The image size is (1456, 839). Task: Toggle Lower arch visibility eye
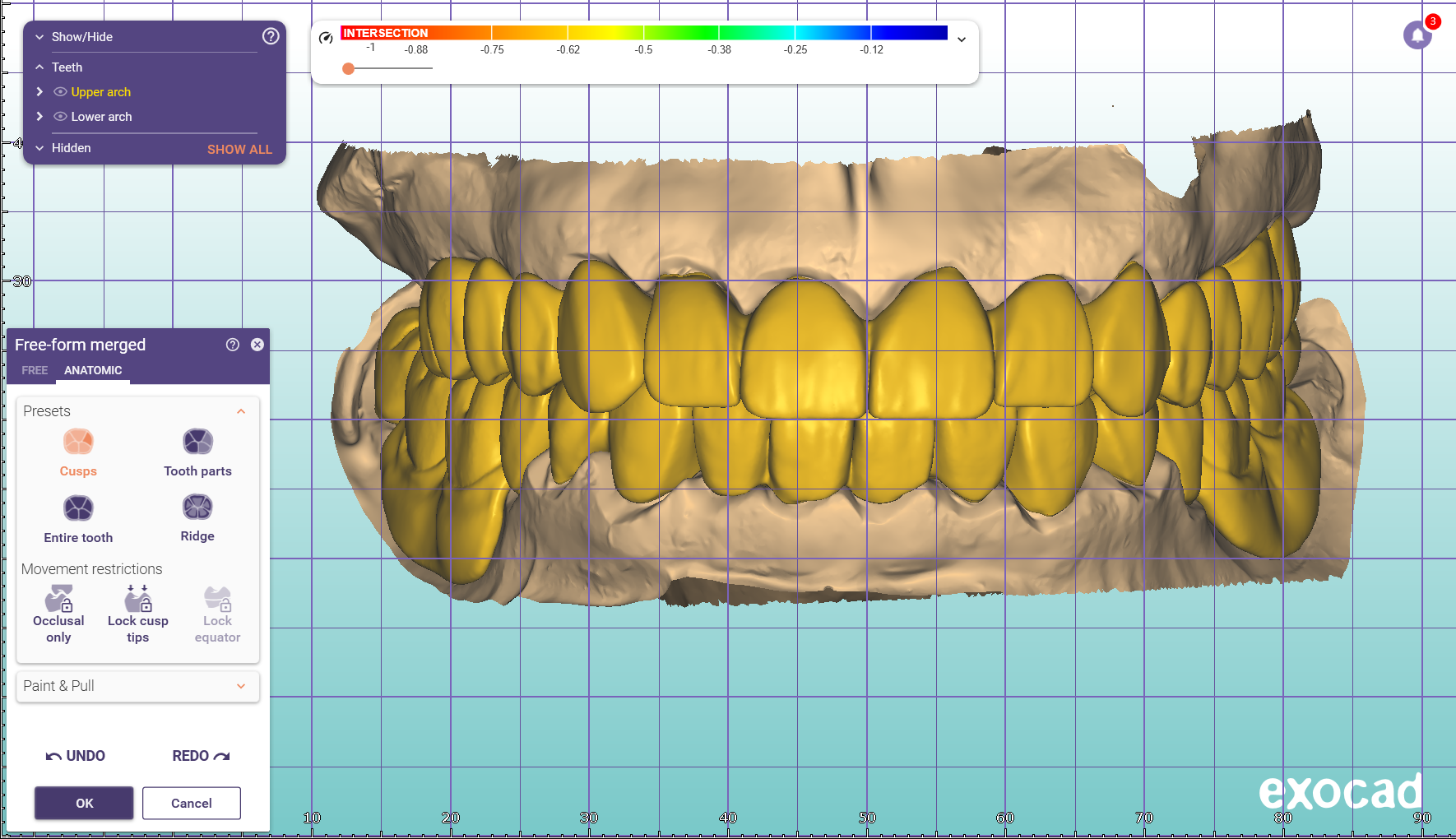pyautogui.click(x=60, y=117)
